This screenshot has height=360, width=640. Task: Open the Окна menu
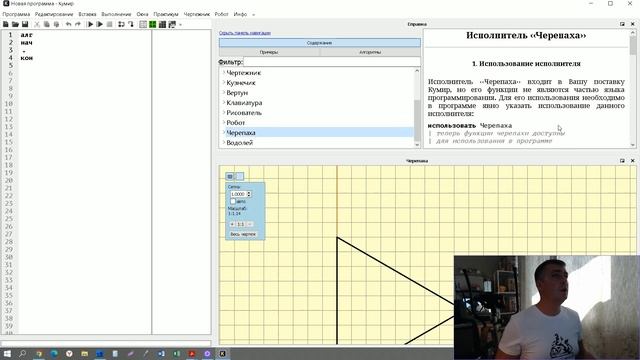(142, 14)
